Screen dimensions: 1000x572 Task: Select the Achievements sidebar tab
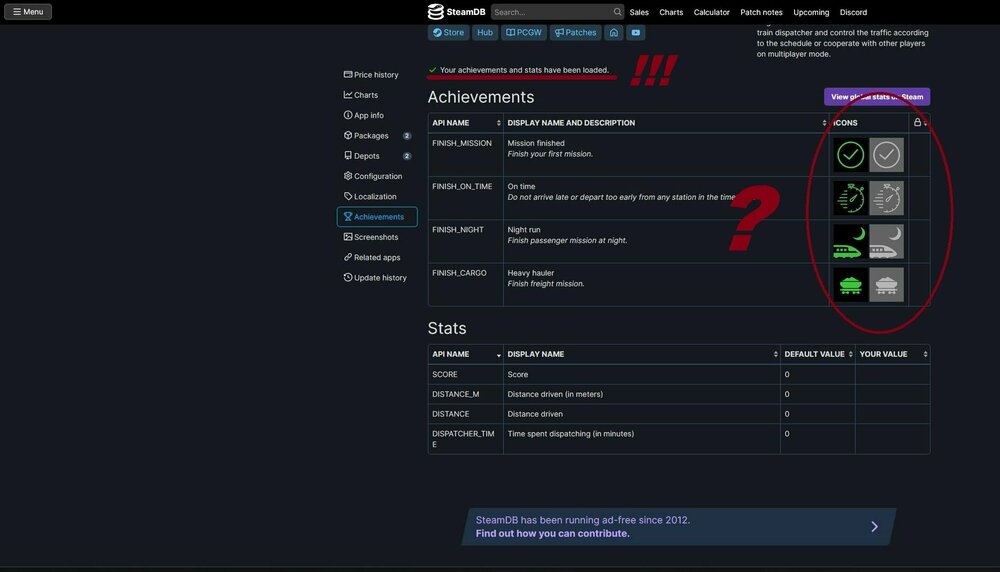(x=377, y=217)
